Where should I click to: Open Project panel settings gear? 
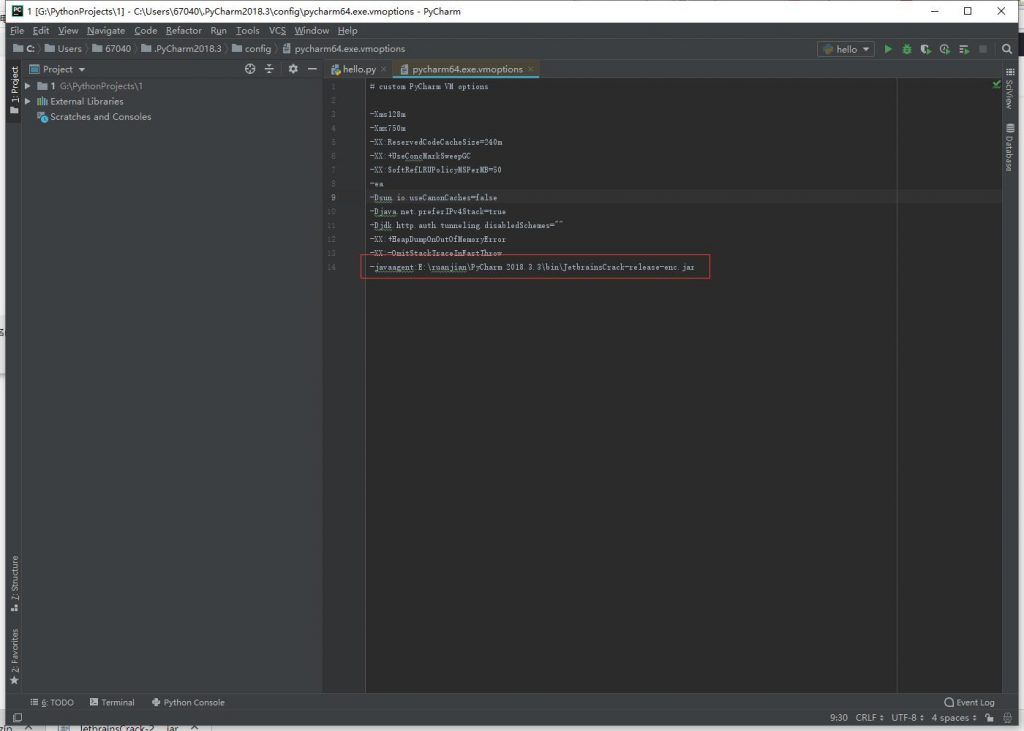click(293, 69)
